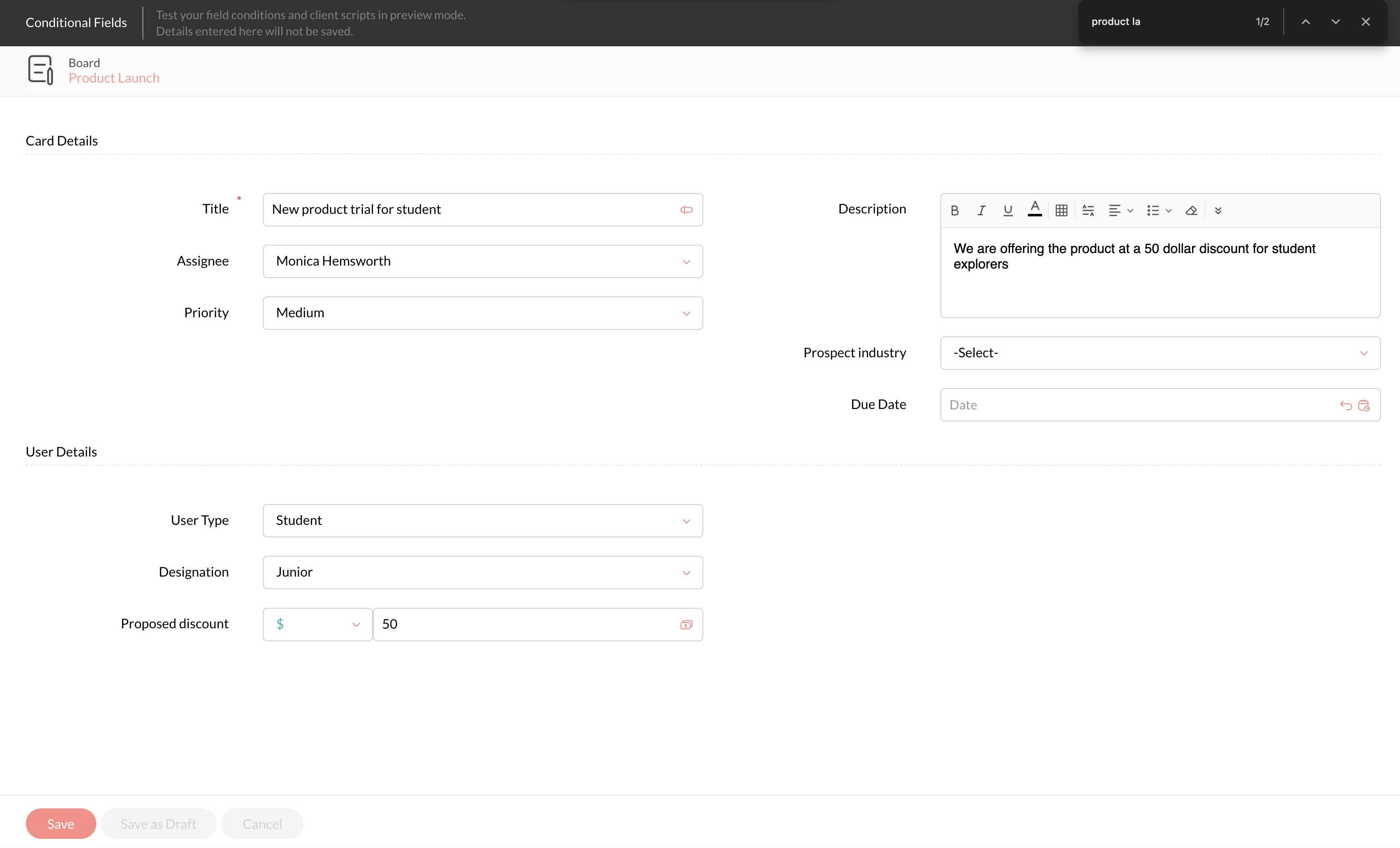This screenshot has height=848, width=1400.
Task: Click the clear formatting eraser icon
Action: (1192, 211)
